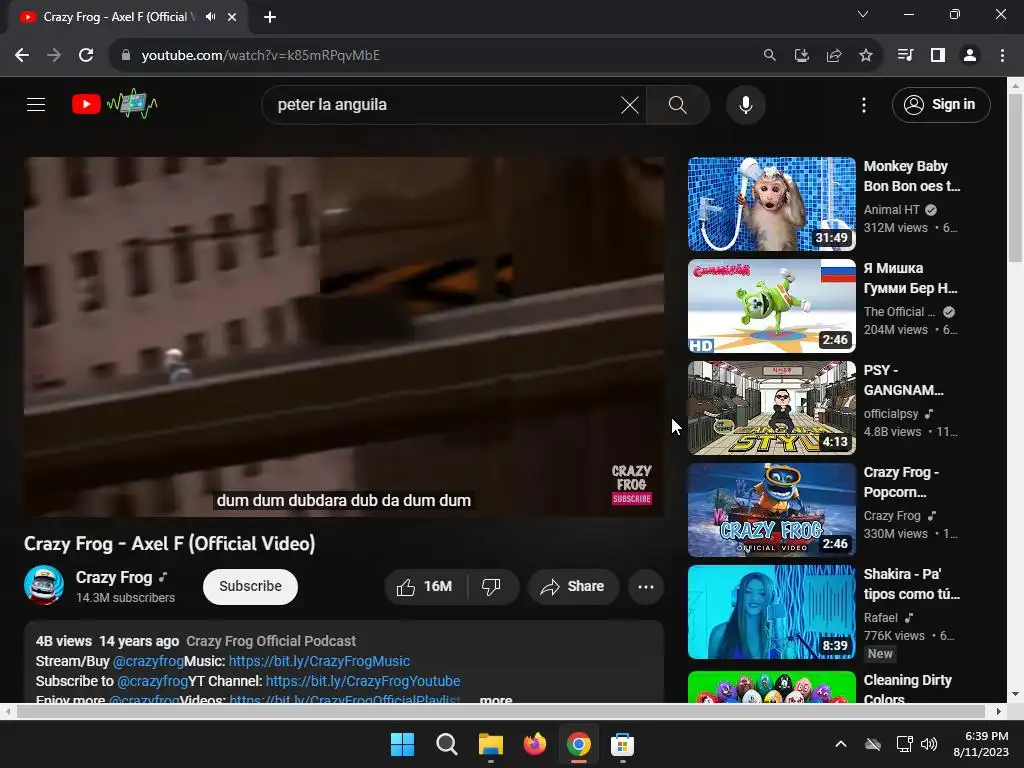This screenshot has height=768, width=1024.
Task: Open Shakira Pa' tipos como tú thumbnail
Action: (x=771, y=612)
